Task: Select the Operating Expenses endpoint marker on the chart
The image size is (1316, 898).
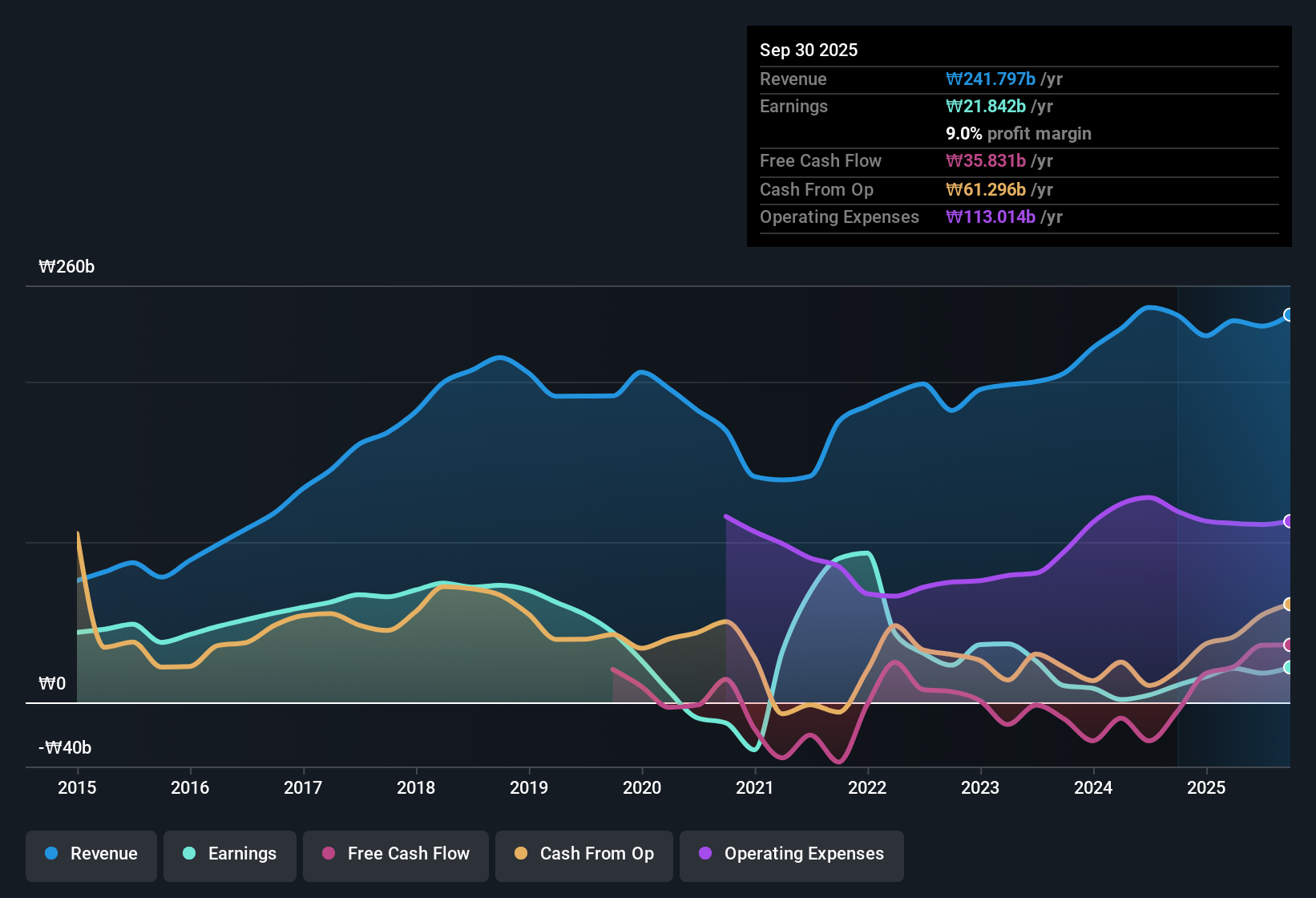Action: [x=1288, y=522]
